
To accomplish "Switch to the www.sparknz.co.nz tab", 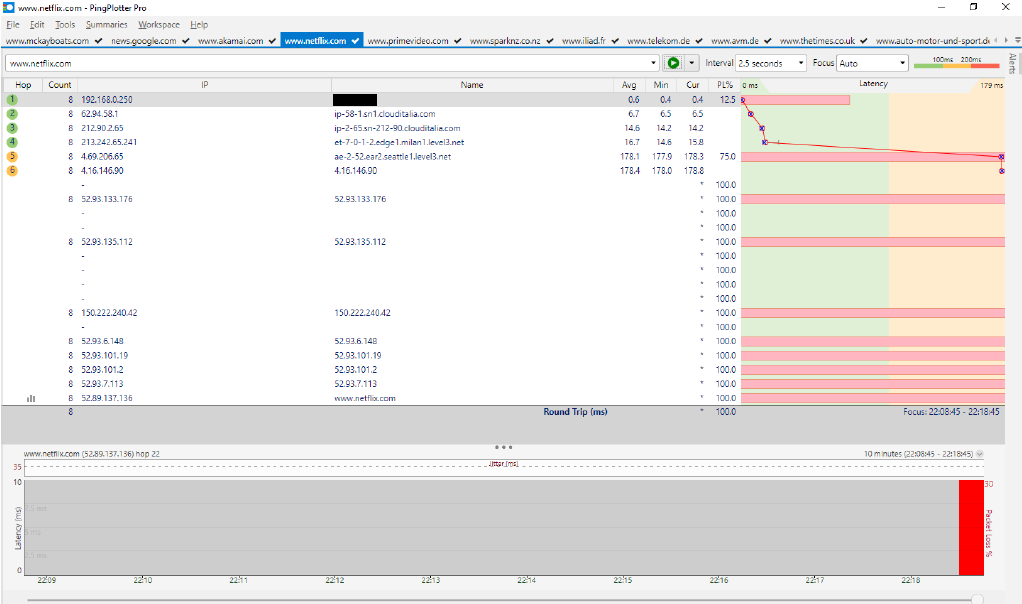I will pyautogui.click(x=505, y=40).
